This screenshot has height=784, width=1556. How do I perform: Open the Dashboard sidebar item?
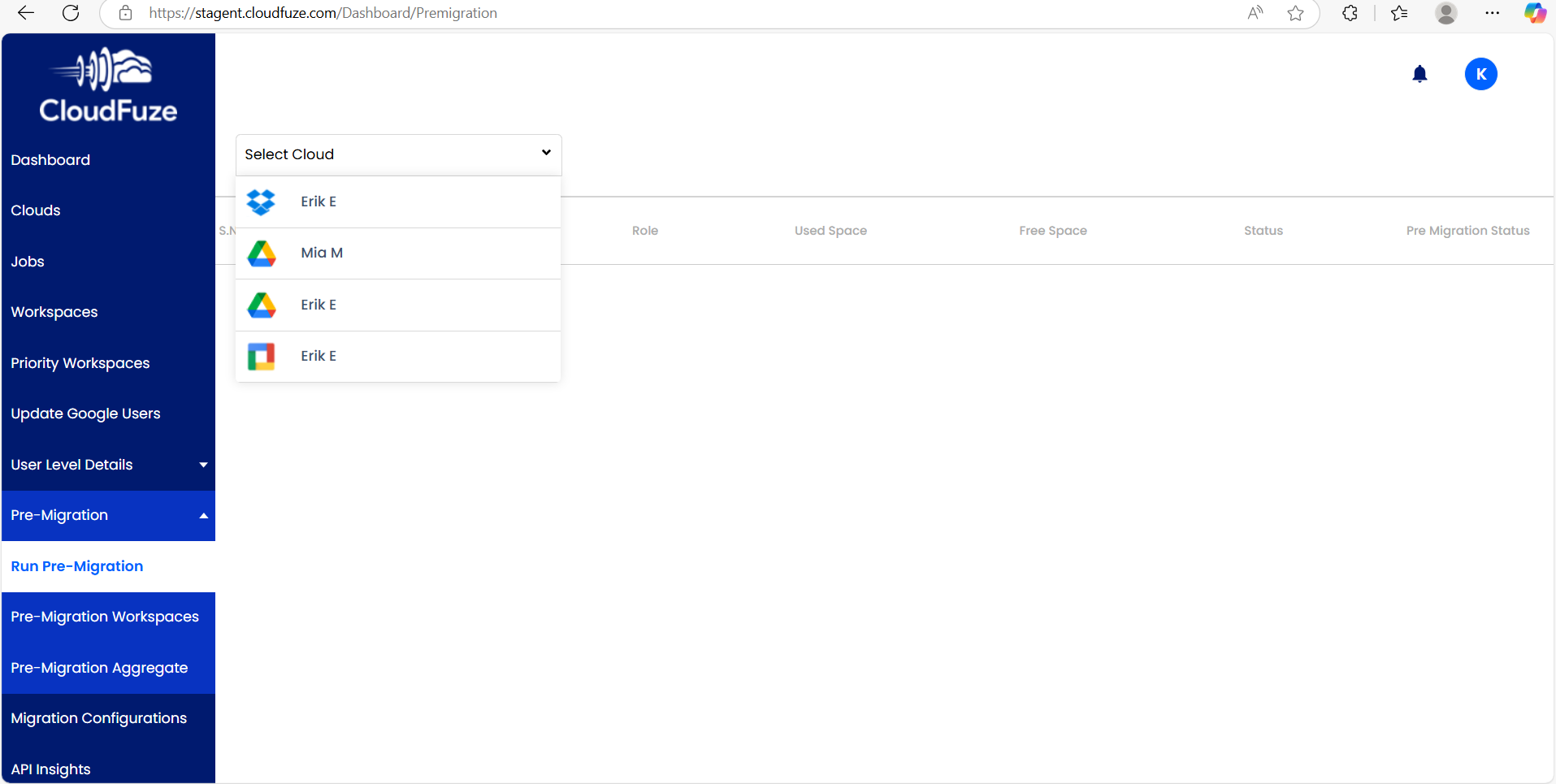pyautogui.click(x=50, y=160)
